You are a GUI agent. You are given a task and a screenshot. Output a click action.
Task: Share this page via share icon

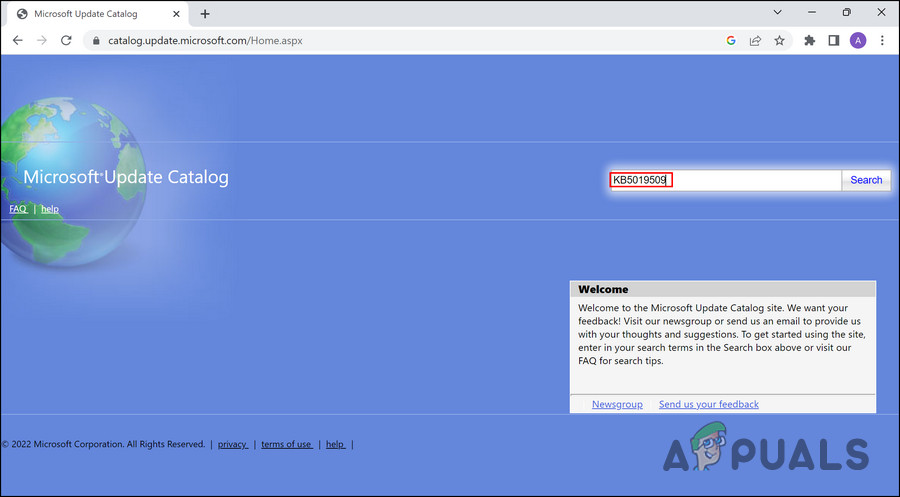[x=755, y=41]
